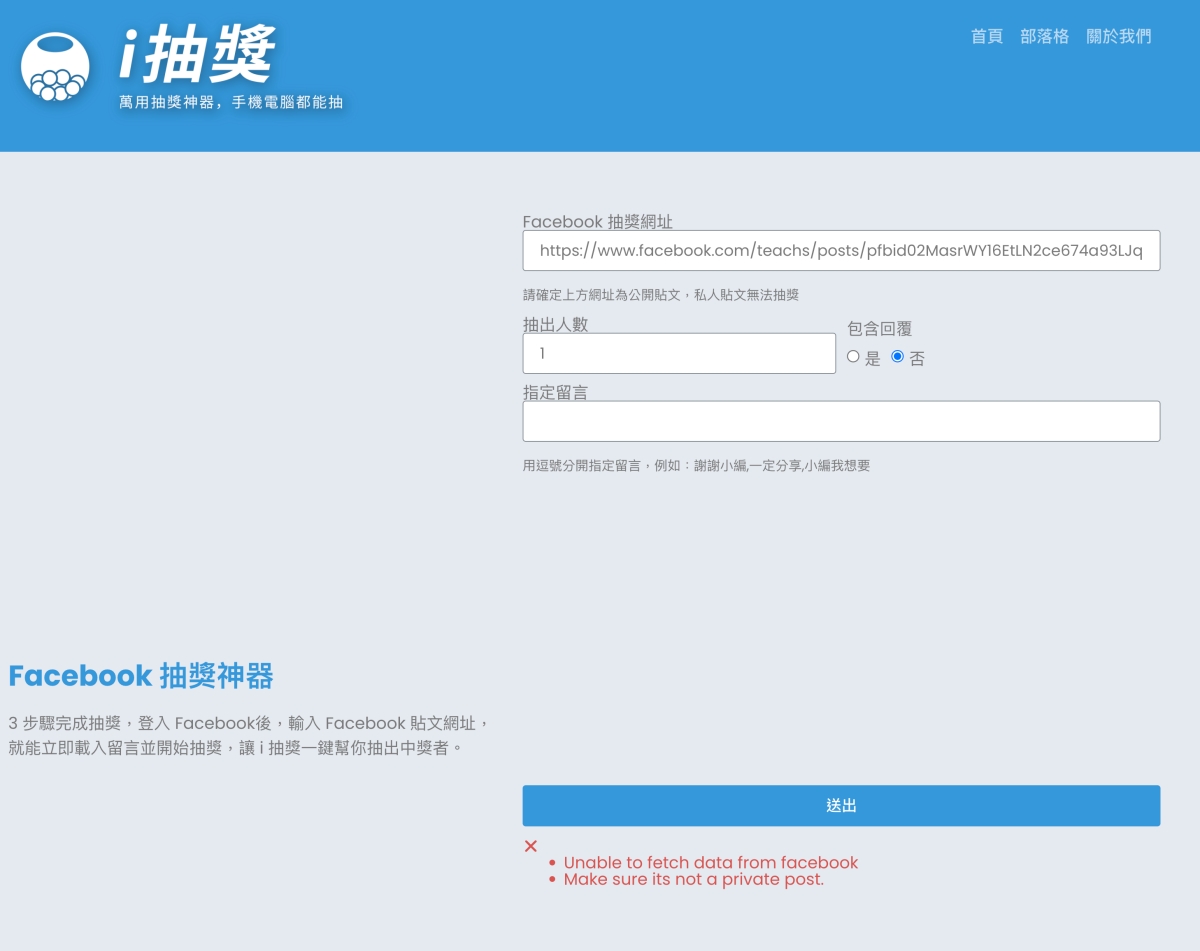Focus the Facebook 抽獎網址 URL field
The height and width of the screenshot is (951, 1200).
(841, 251)
